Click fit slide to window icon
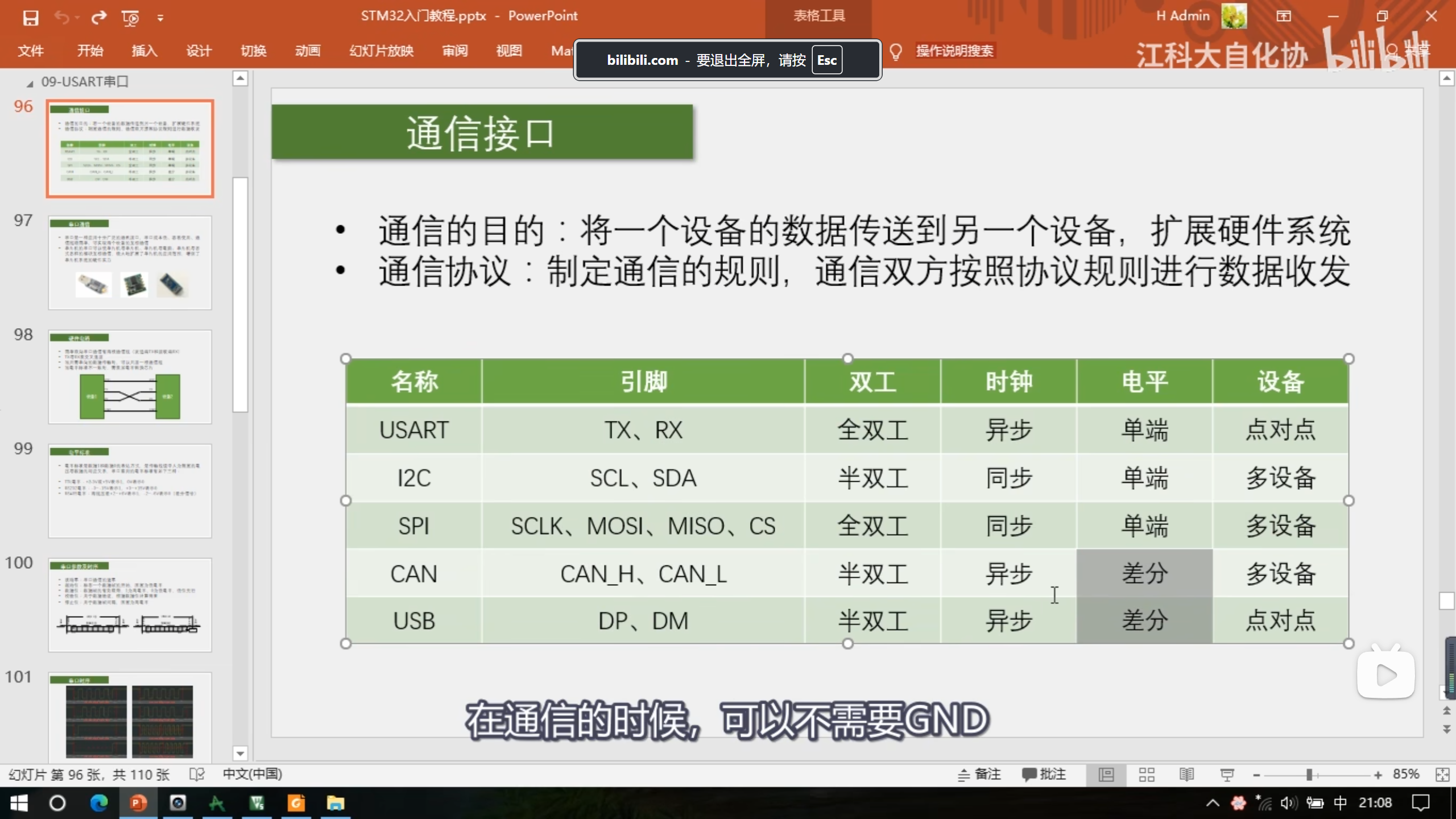 1442,775
